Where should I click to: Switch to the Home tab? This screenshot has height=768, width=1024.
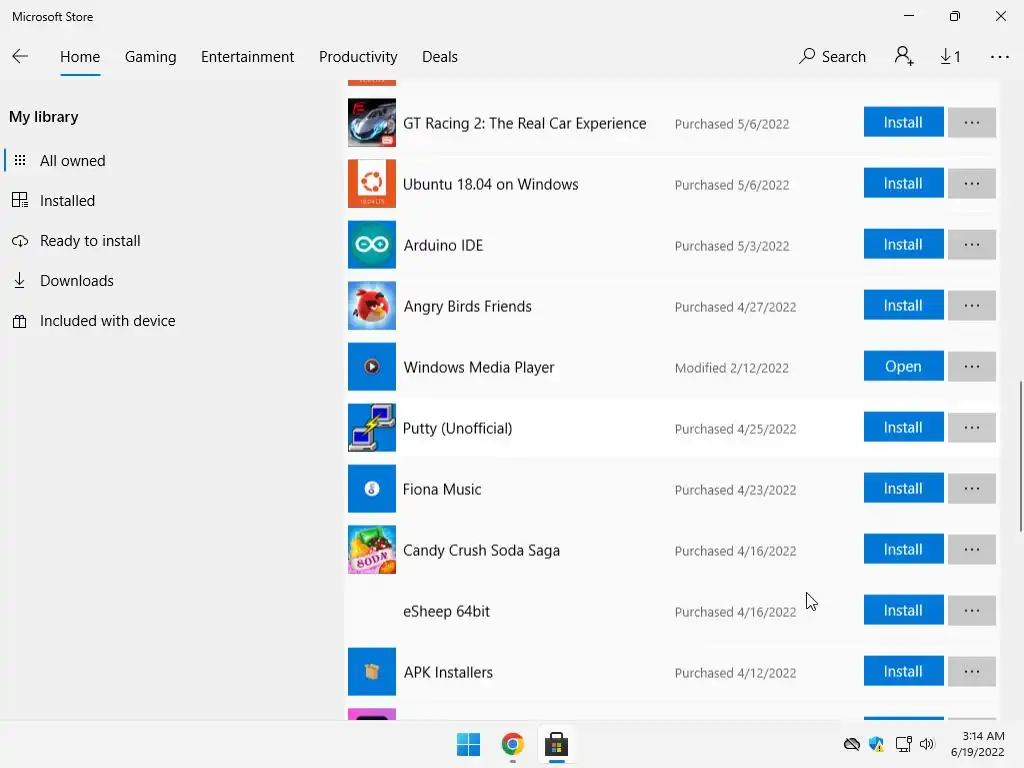[x=80, y=57]
